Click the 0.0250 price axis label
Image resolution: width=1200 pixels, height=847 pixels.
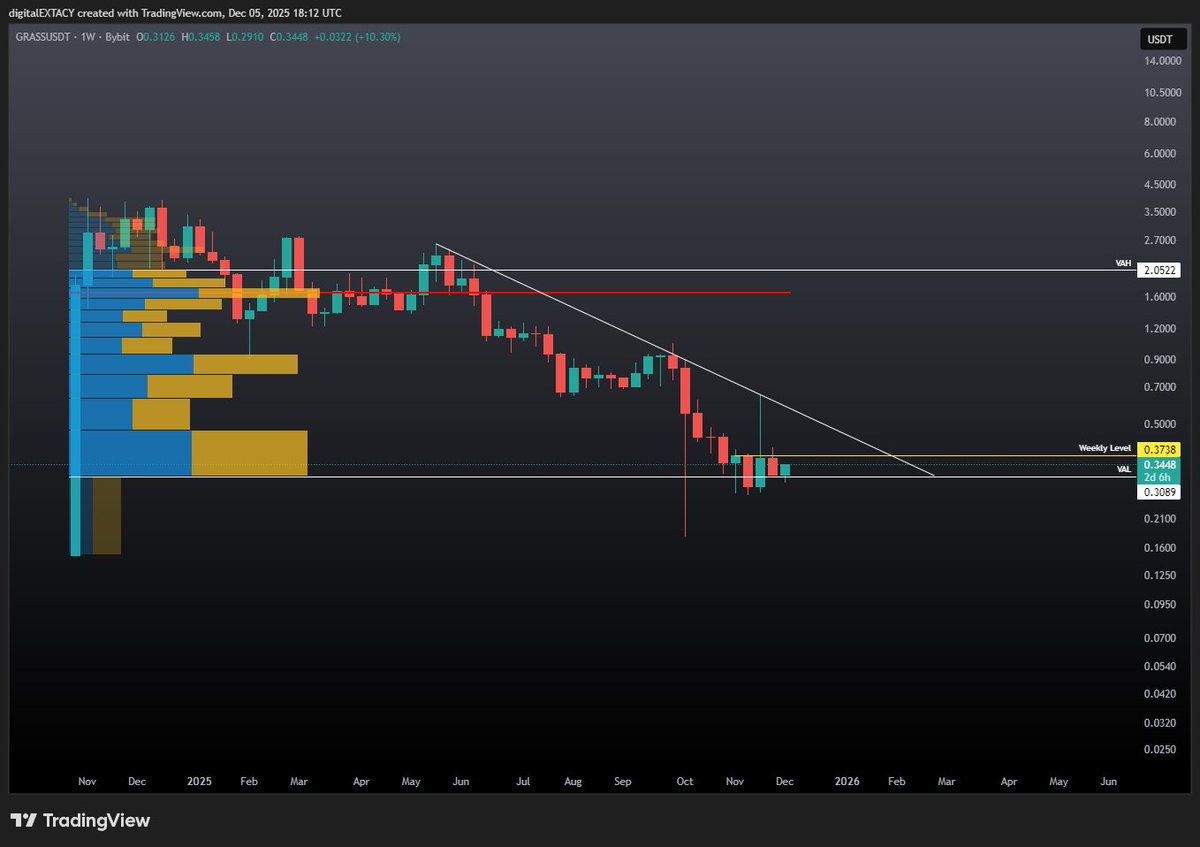(1162, 749)
